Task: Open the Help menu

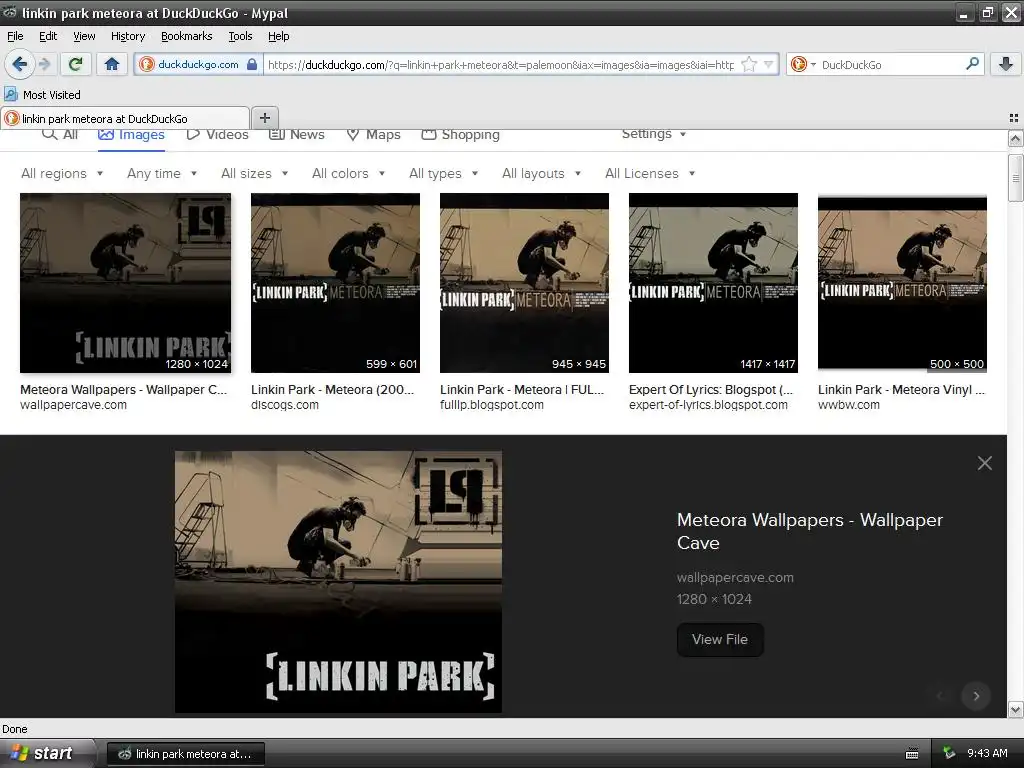Action: pos(278,36)
